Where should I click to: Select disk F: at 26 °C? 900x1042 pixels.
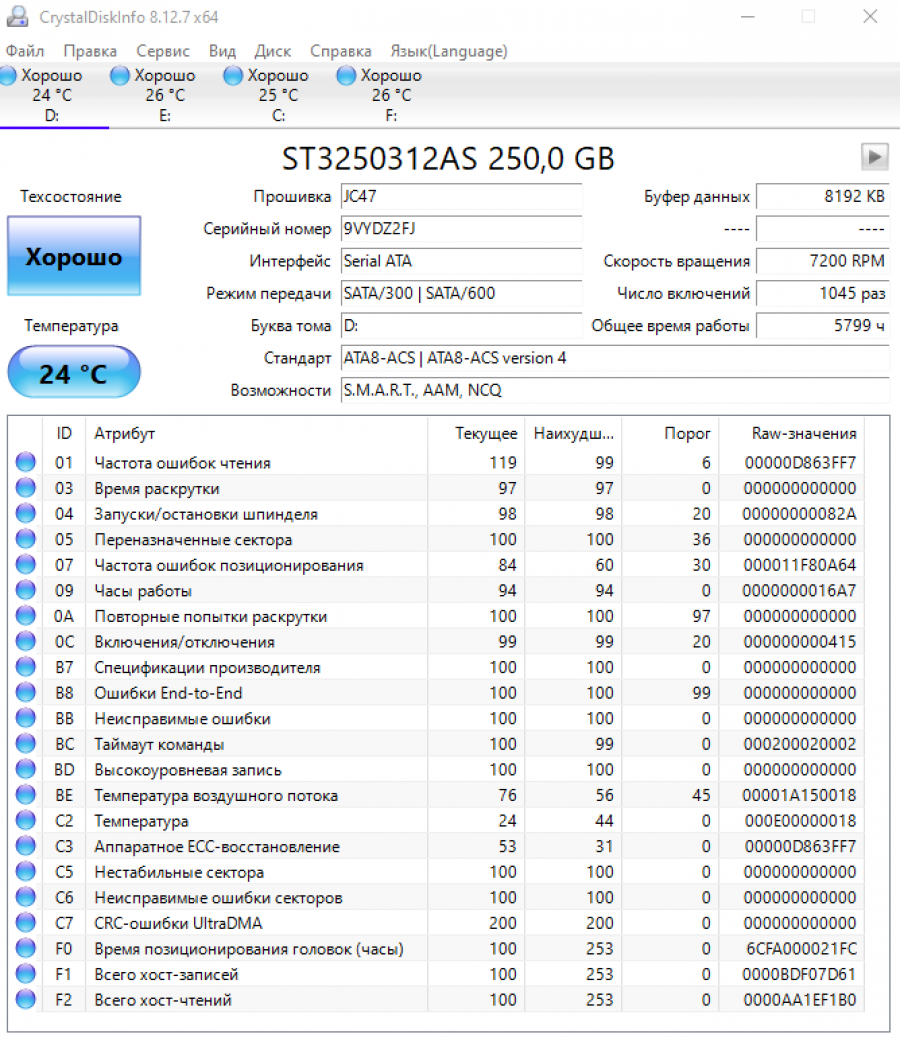click(390, 95)
